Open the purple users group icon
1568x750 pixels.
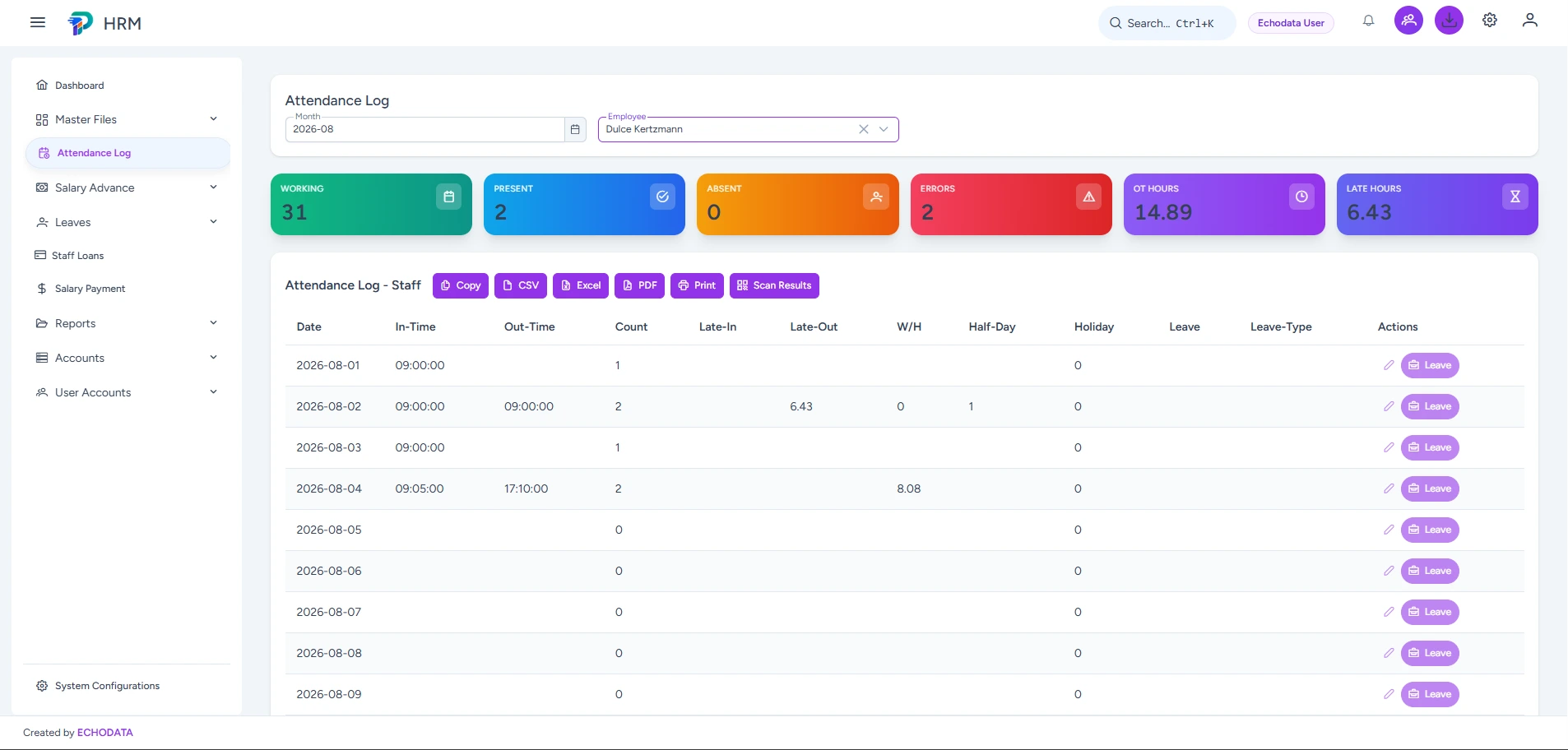(x=1408, y=21)
